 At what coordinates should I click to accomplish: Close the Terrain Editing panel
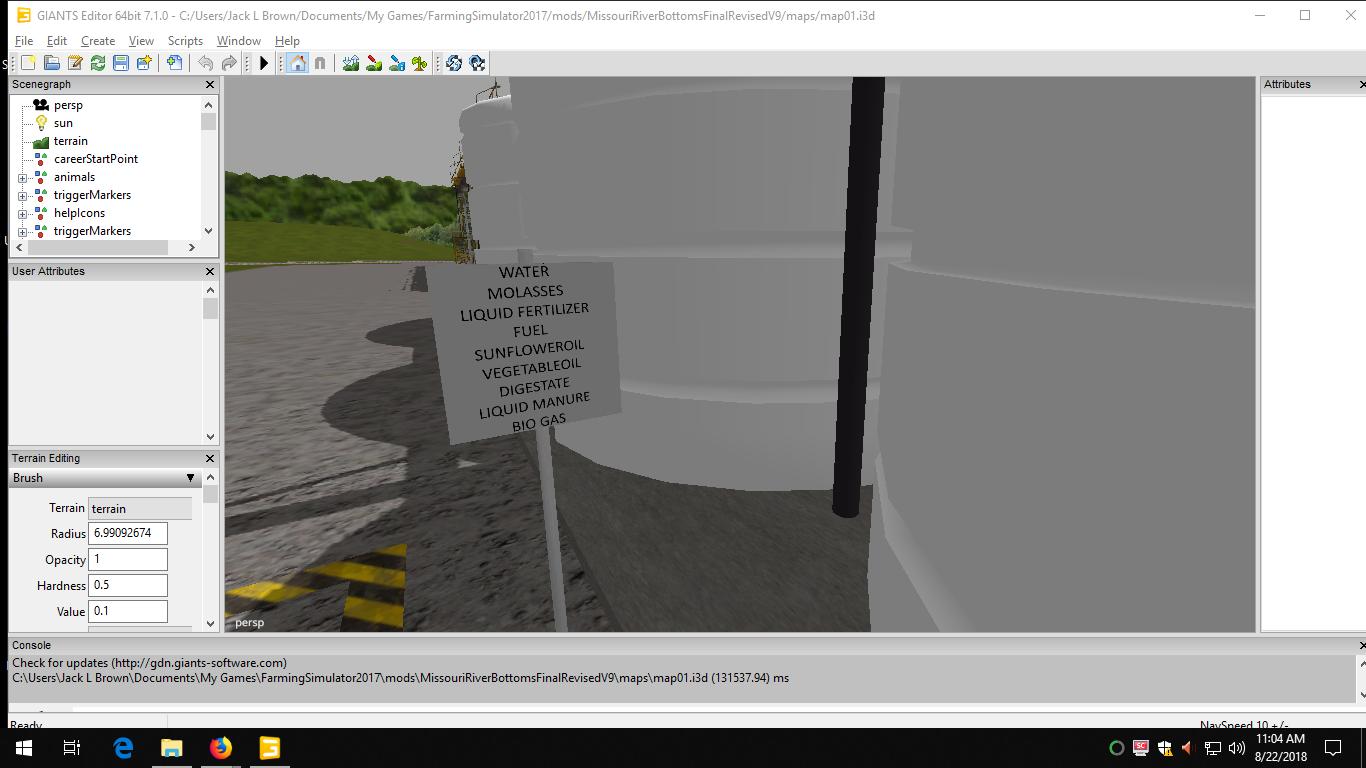(210, 458)
